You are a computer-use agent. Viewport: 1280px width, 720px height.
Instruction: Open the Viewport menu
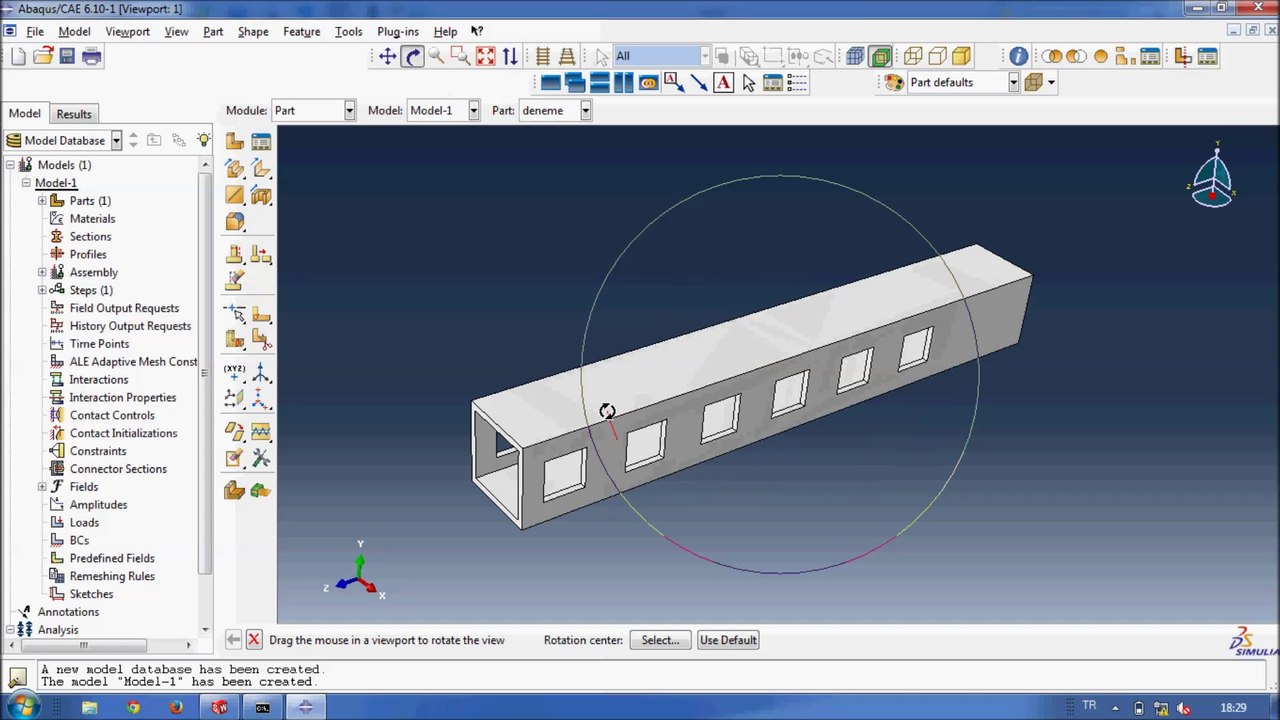[127, 32]
